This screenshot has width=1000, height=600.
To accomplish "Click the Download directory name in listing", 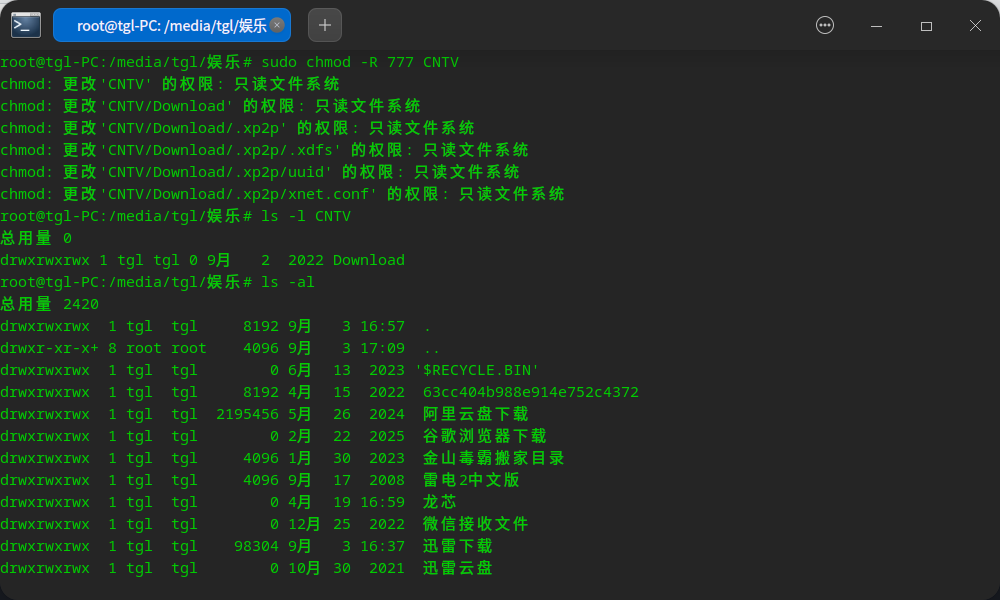I will pos(369,260).
